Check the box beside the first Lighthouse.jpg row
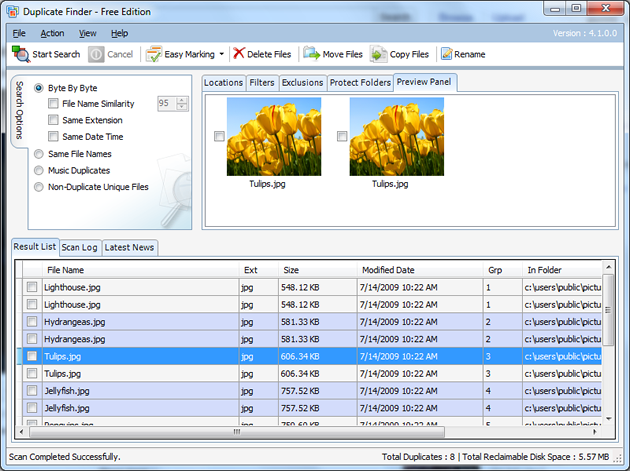 point(32,288)
